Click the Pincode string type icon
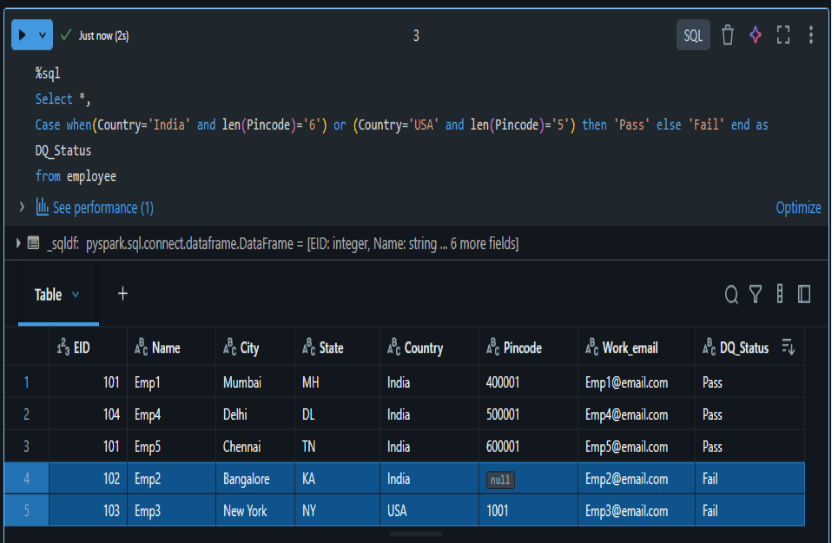Viewport: 834px width, 543px height. click(x=493, y=347)
